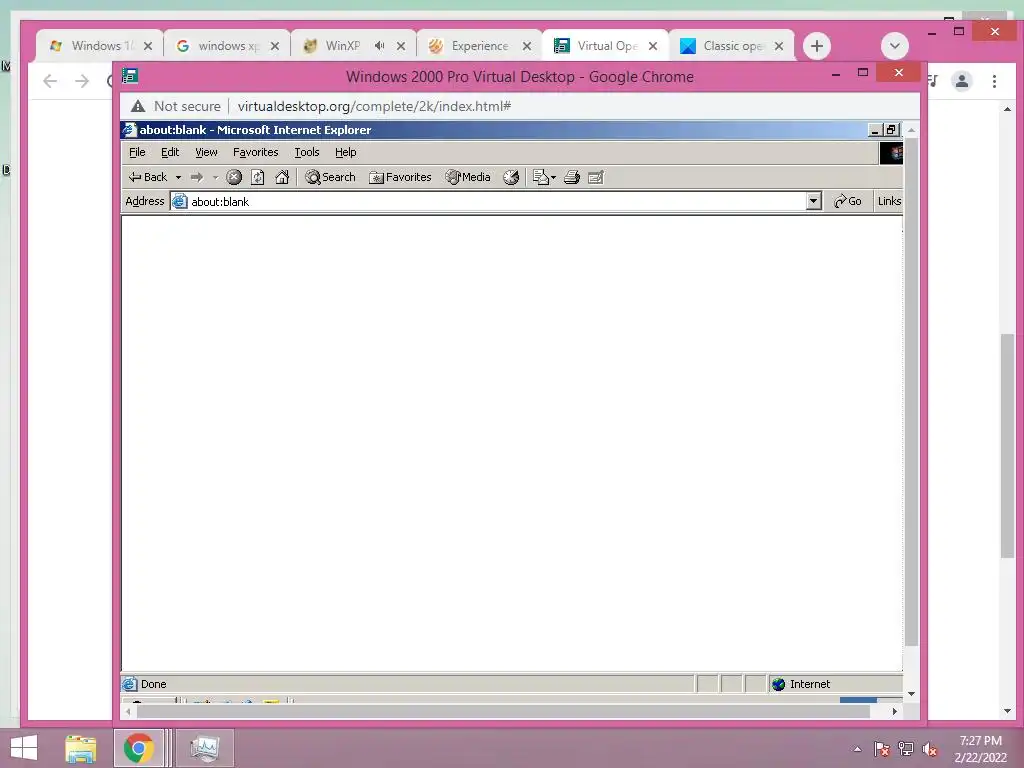This screenshot has height=768, width=1024.
Task: Click the Print icon in IE toolbar
Action: pos(572,177)
